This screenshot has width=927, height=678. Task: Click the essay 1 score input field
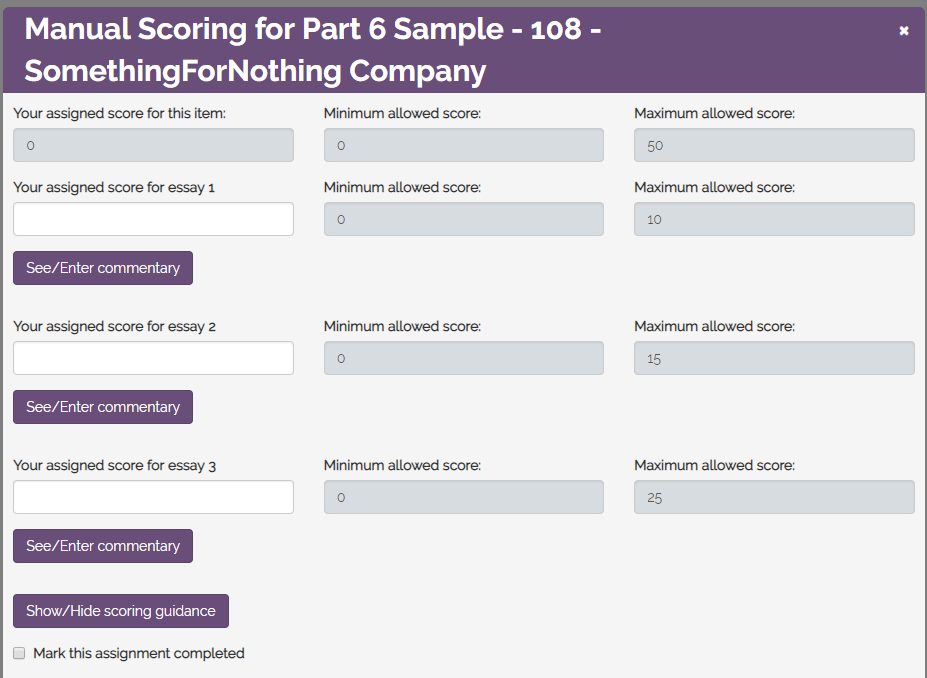tap(152, 218)
